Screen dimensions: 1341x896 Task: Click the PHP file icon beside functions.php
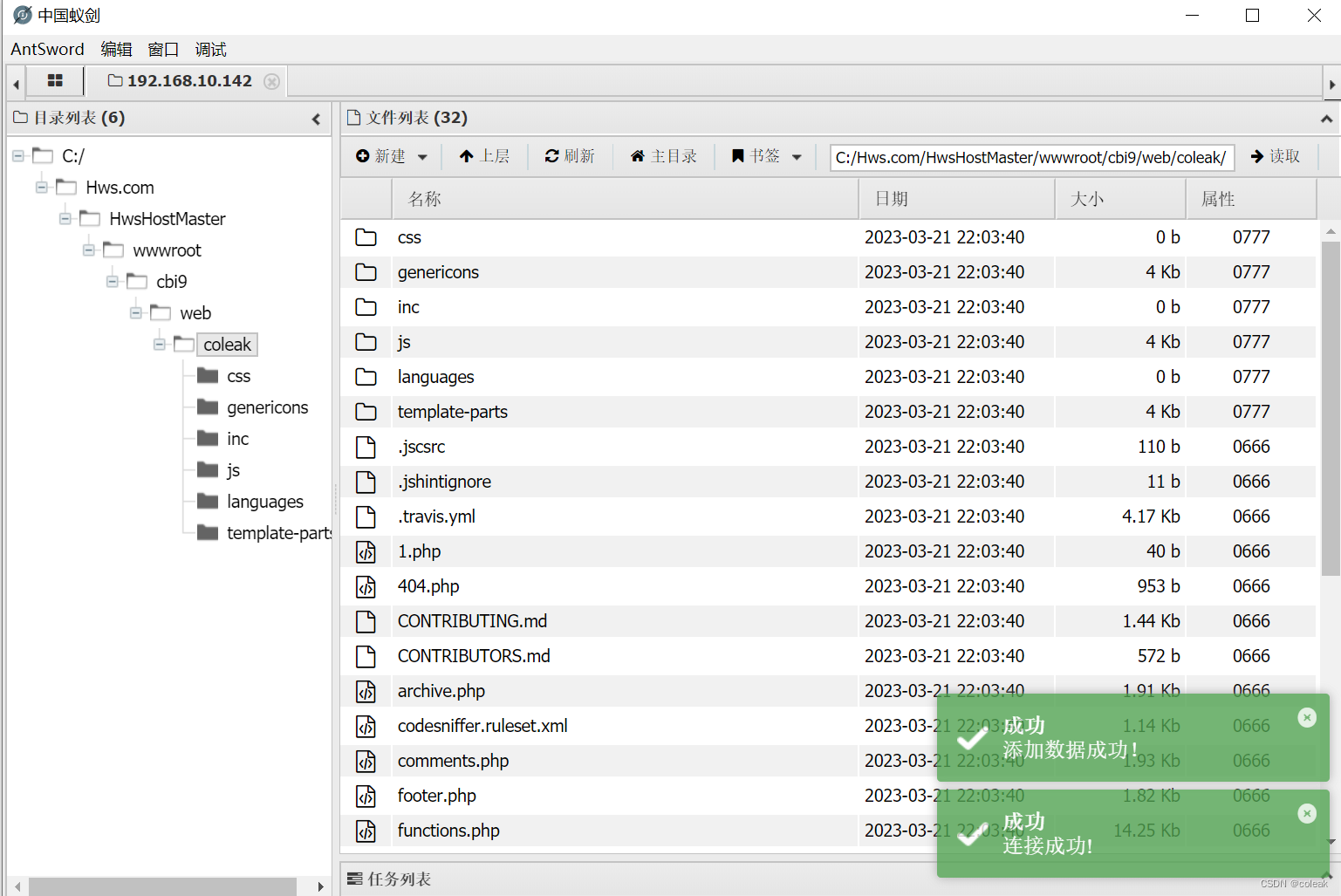366,831
